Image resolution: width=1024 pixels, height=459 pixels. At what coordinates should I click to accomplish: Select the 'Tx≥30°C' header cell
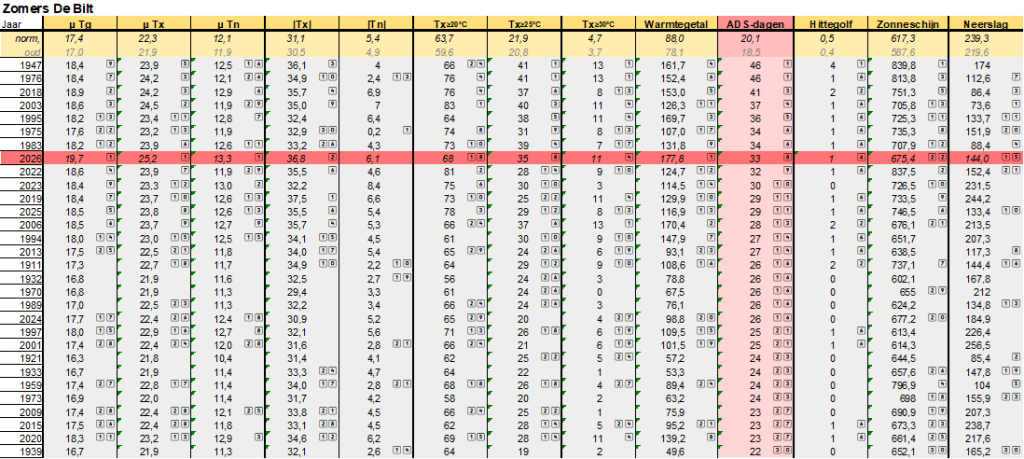tap(599, 24)
